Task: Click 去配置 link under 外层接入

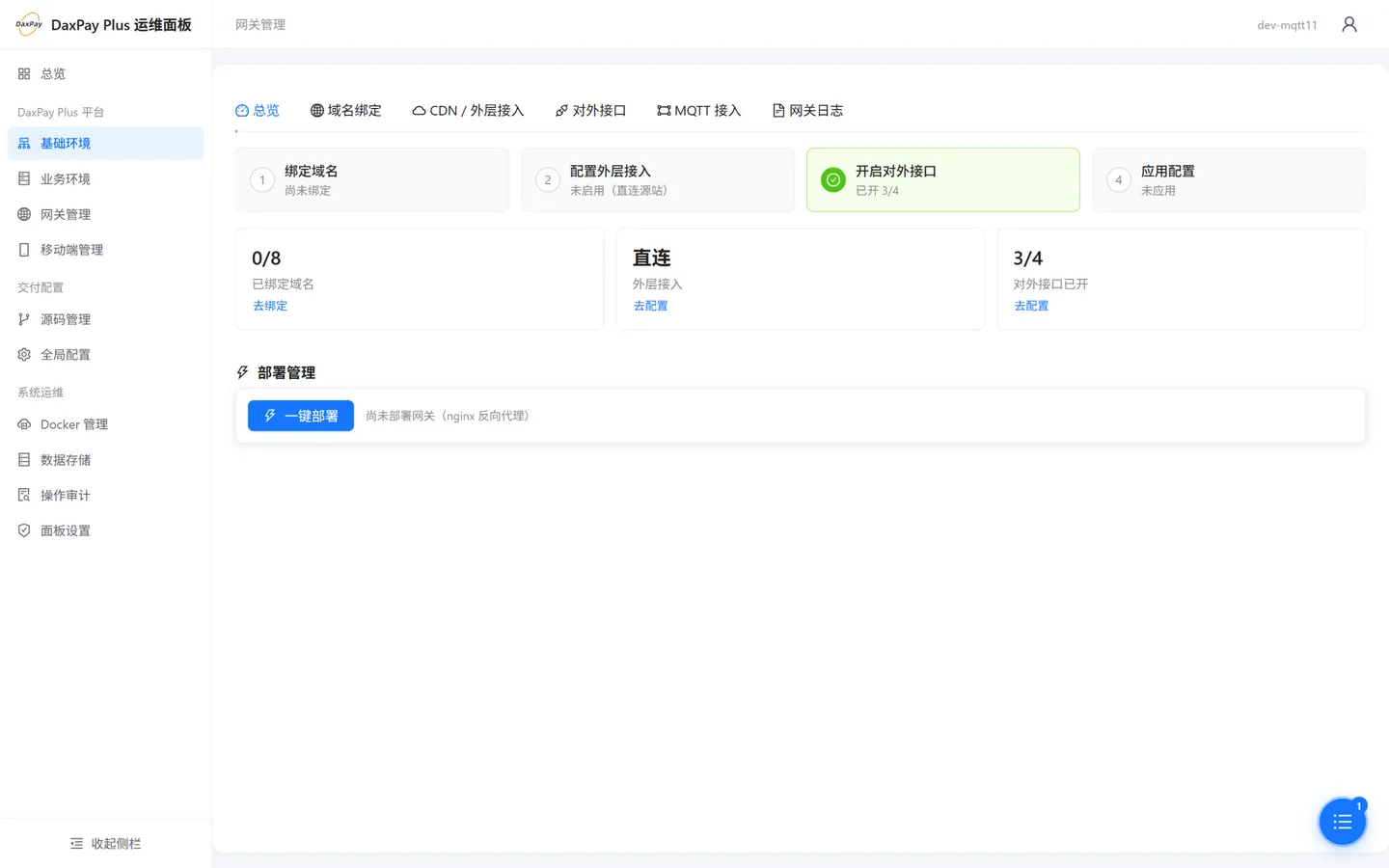Action: (650, 306)
